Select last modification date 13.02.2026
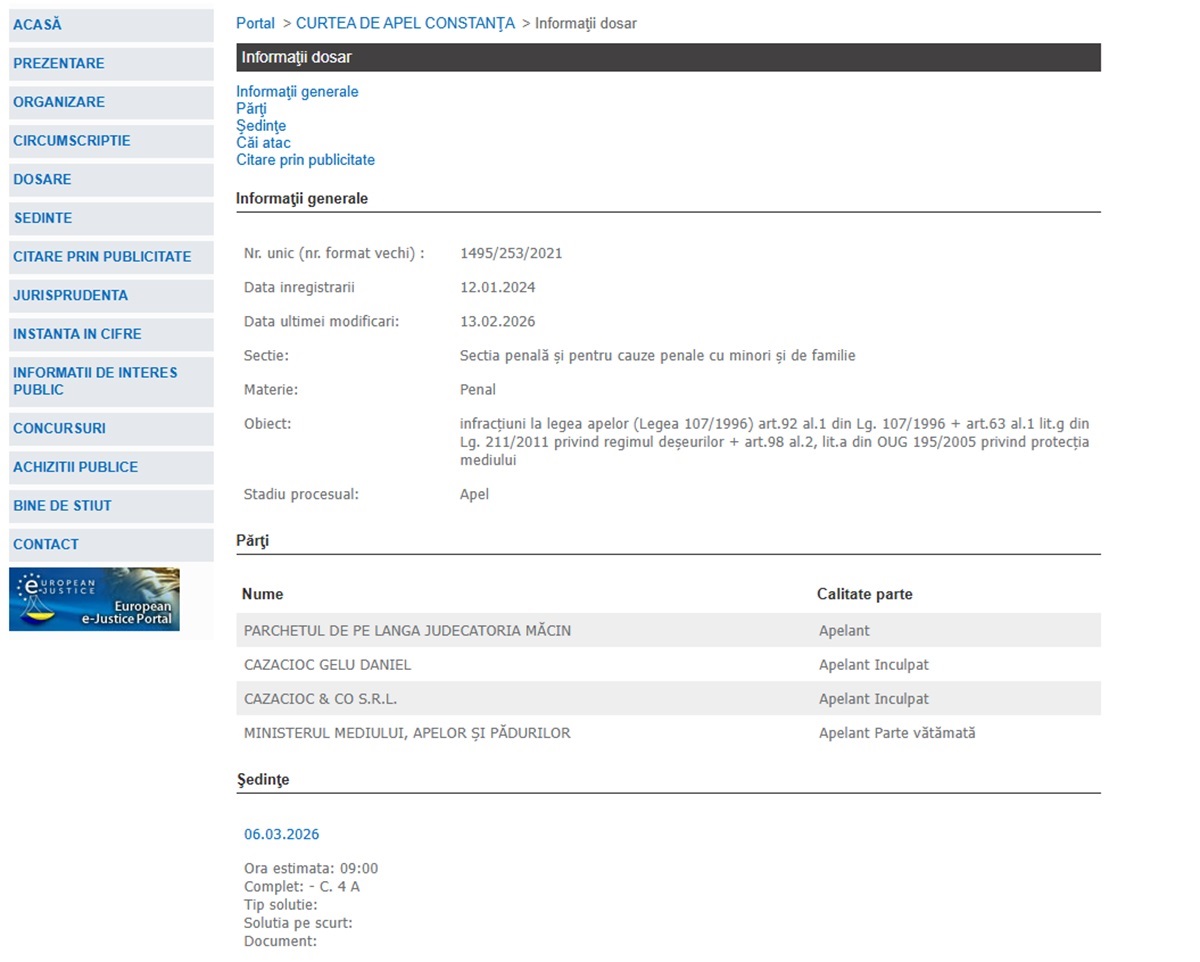1200x962 pixels. tap(497, 322)
